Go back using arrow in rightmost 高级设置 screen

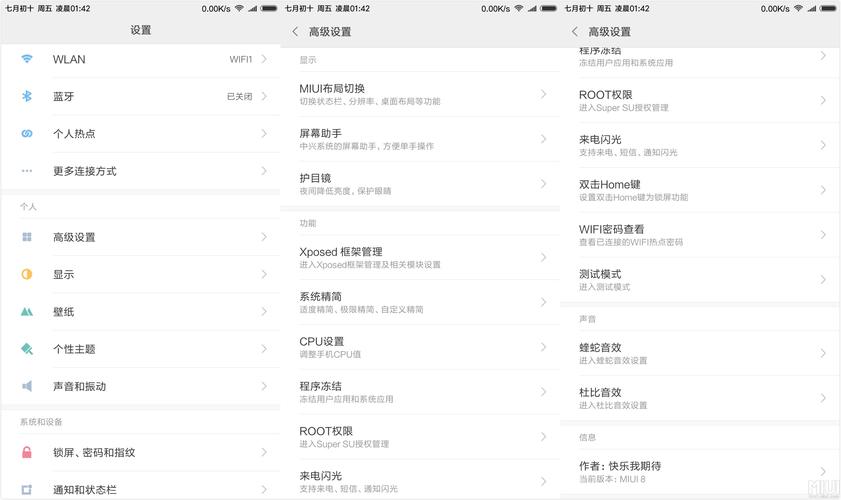pyautogui.click(x=575, y=32)
